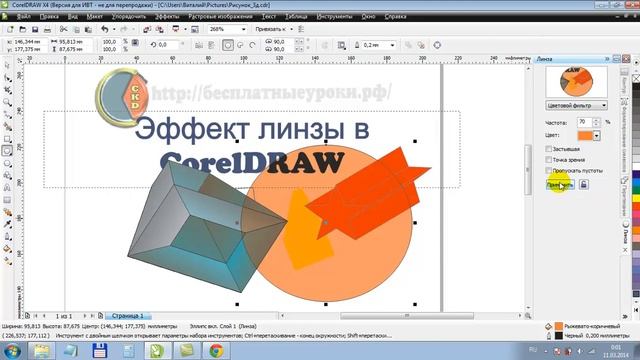Select the Interactive fill tool
The width and height of the screenshot is (640, 360).
[x=7, y=261]
